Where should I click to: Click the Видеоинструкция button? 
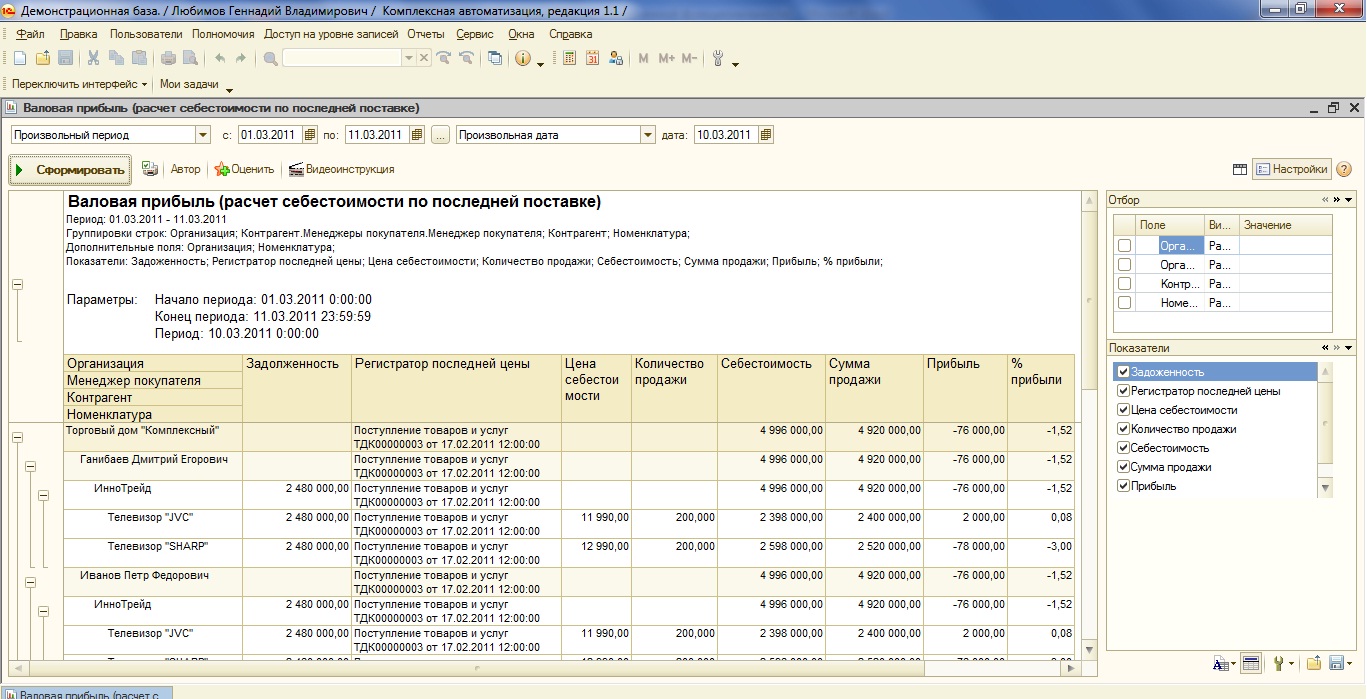tap(341, 169)
